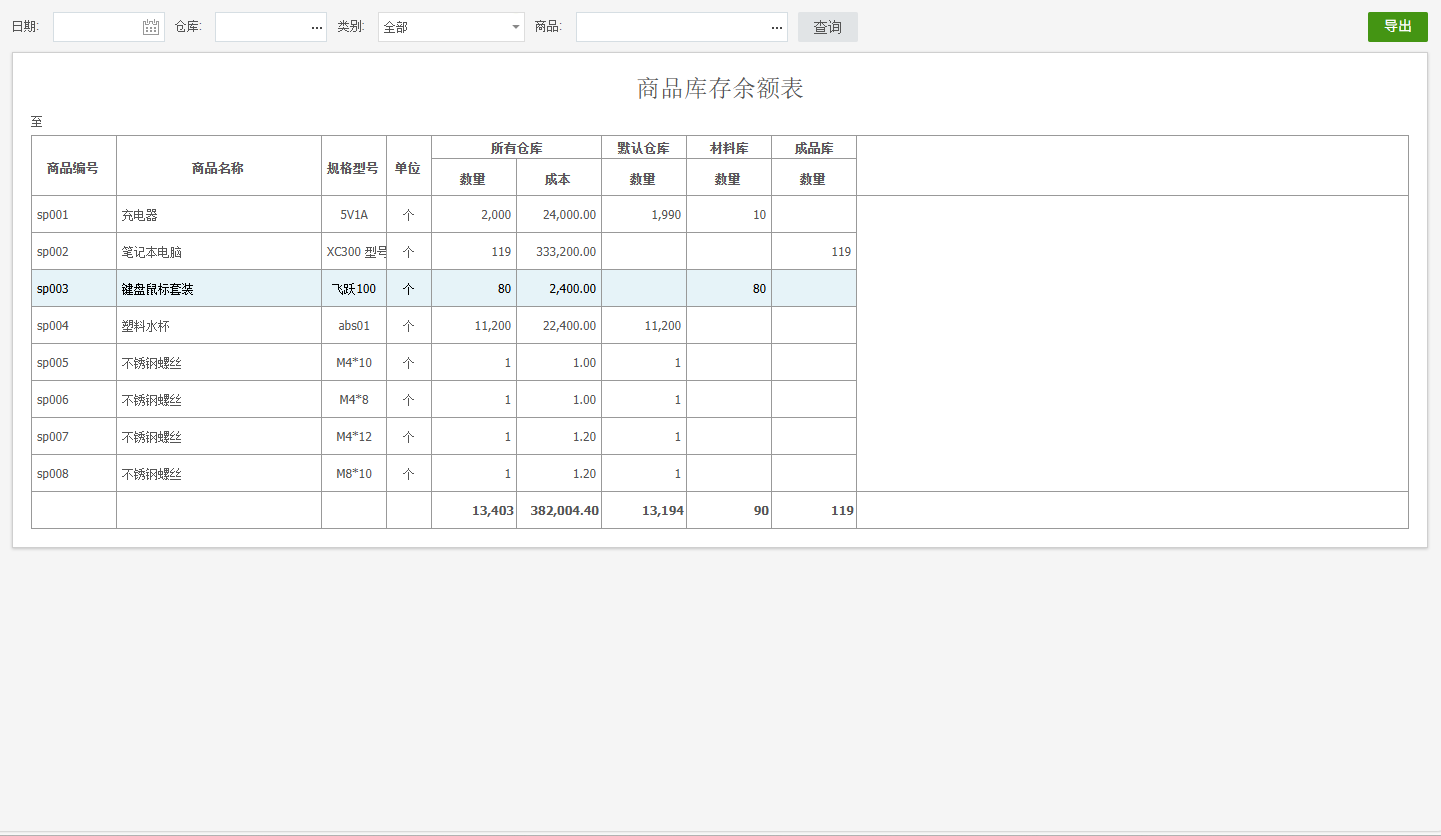Click the 默认仓库 group header
Viewport: 1441px width, 836px height.
[x=643, y=148]
